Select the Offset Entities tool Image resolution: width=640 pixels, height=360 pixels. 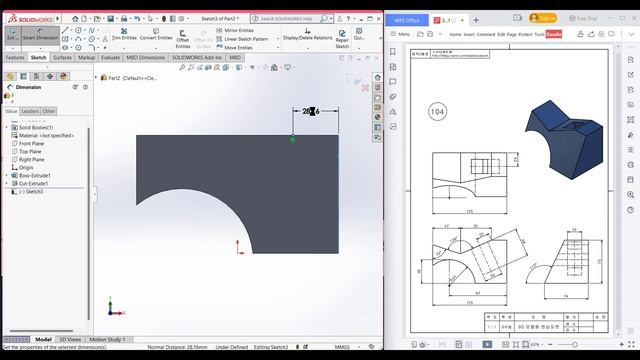tap(182, 39)
